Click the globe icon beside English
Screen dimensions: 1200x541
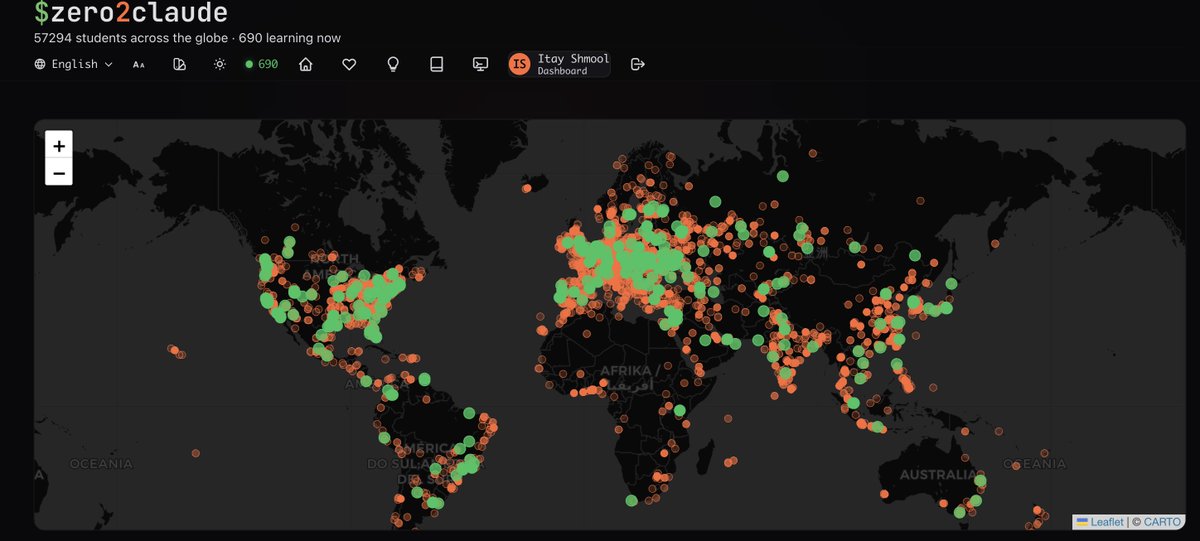click(40, 64)
